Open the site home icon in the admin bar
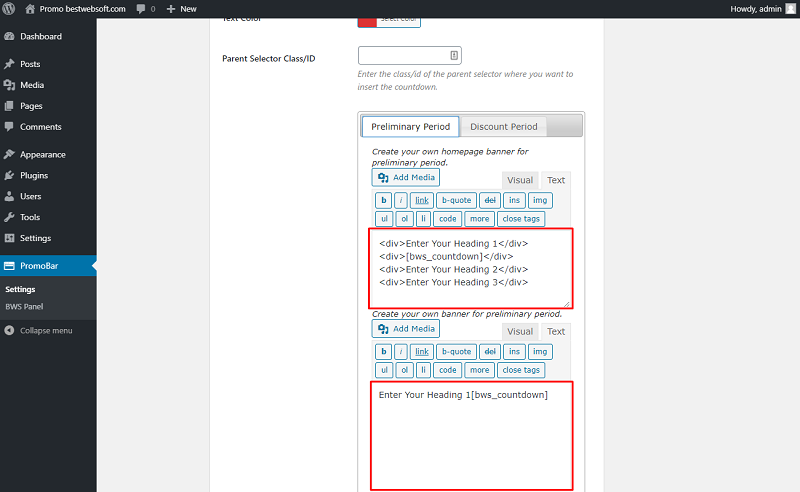 [30, 9]
